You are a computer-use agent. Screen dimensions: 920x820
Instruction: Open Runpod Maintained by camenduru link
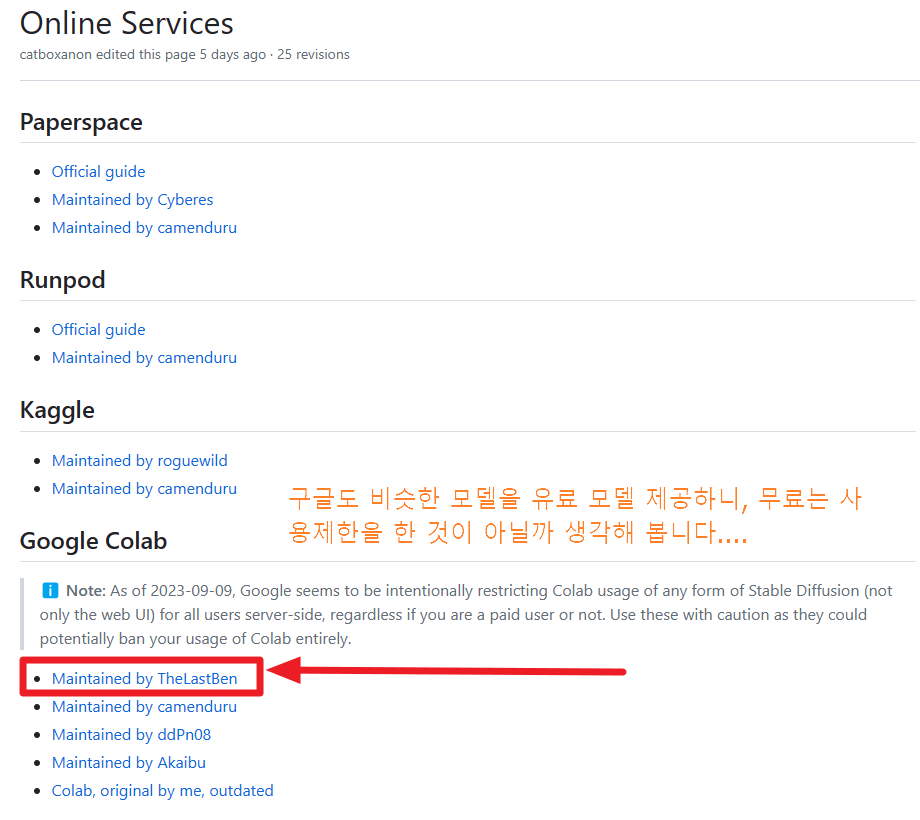(x=144, y=358)
